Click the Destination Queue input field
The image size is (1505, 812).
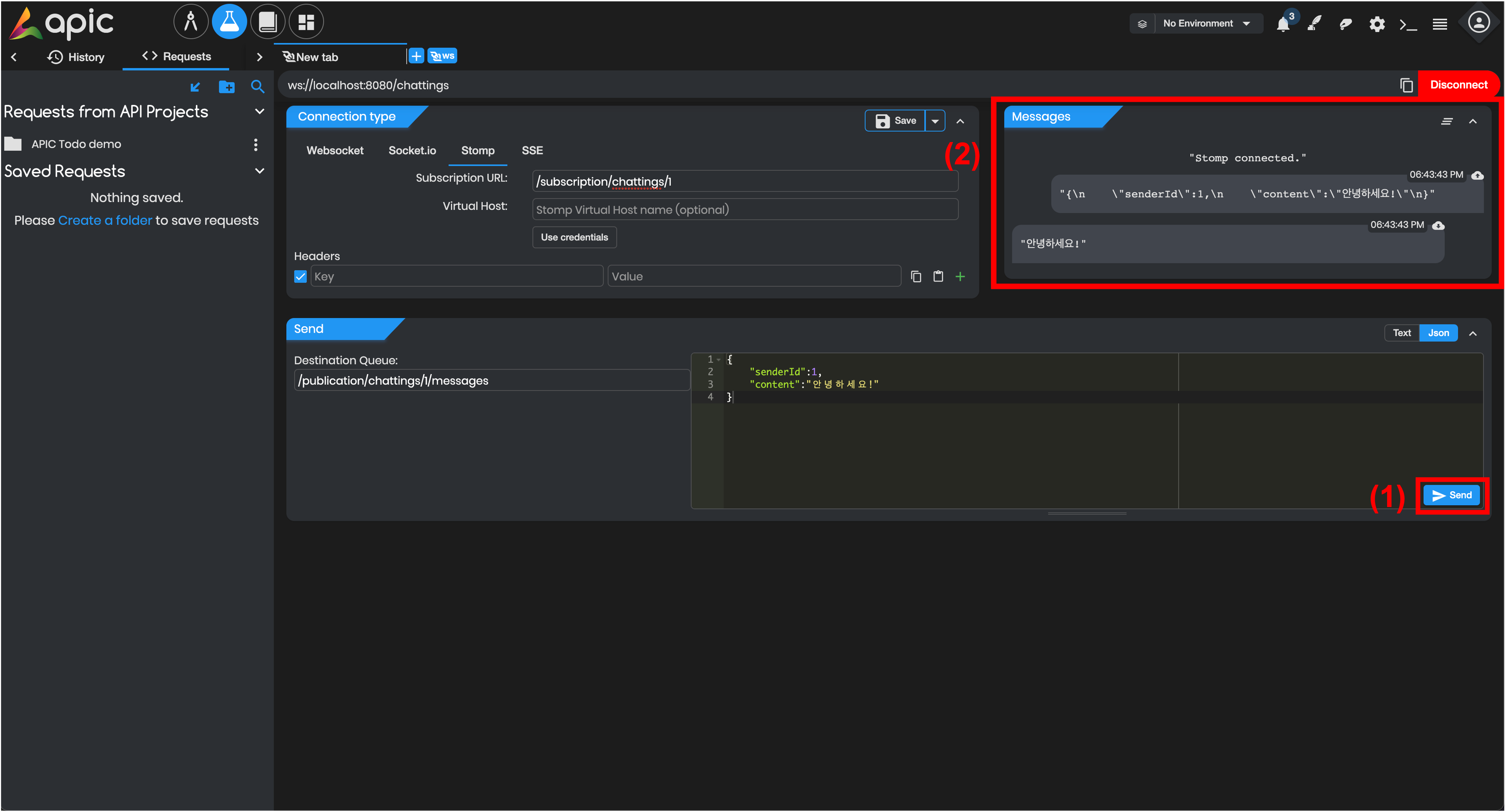[492, 380]
